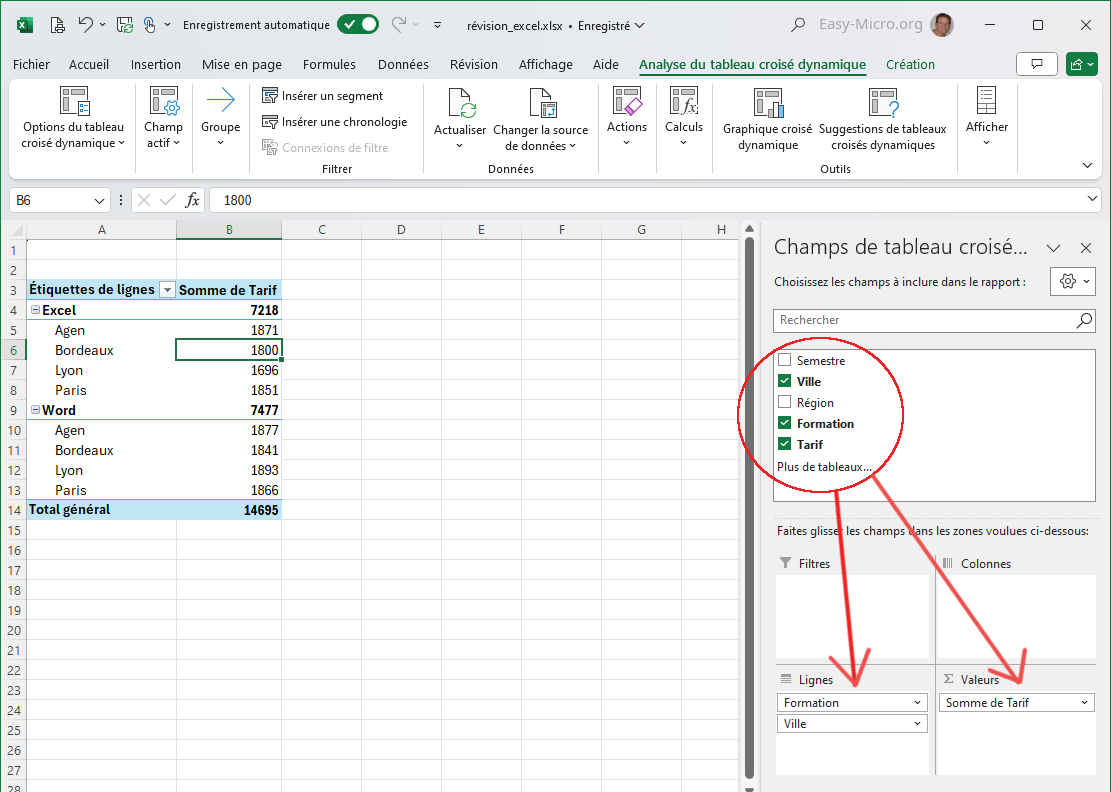
Task: Switch to the Insertion tab
Action: point(156,64)
